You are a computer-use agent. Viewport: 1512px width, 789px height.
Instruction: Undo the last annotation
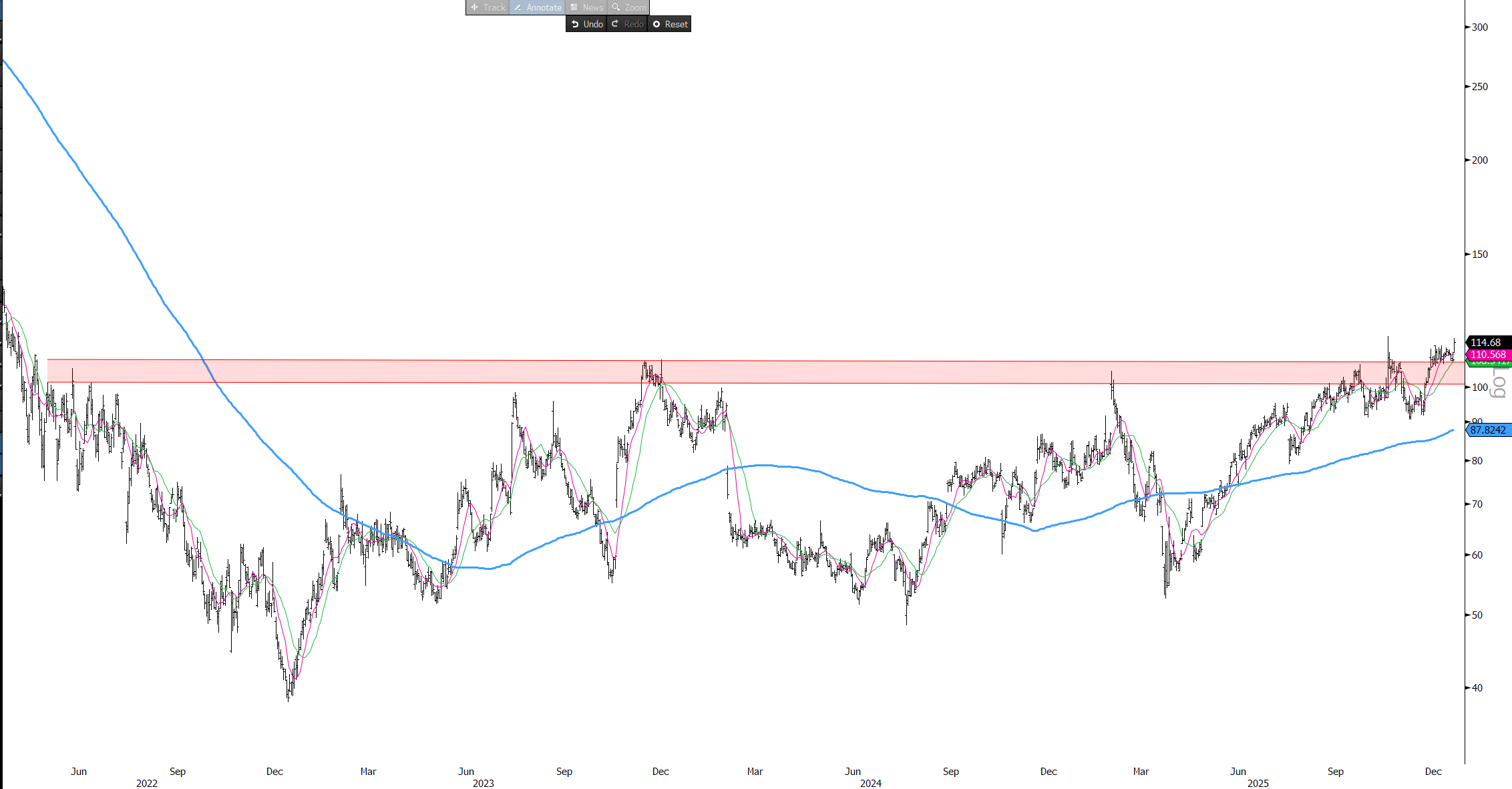point(586,24)
